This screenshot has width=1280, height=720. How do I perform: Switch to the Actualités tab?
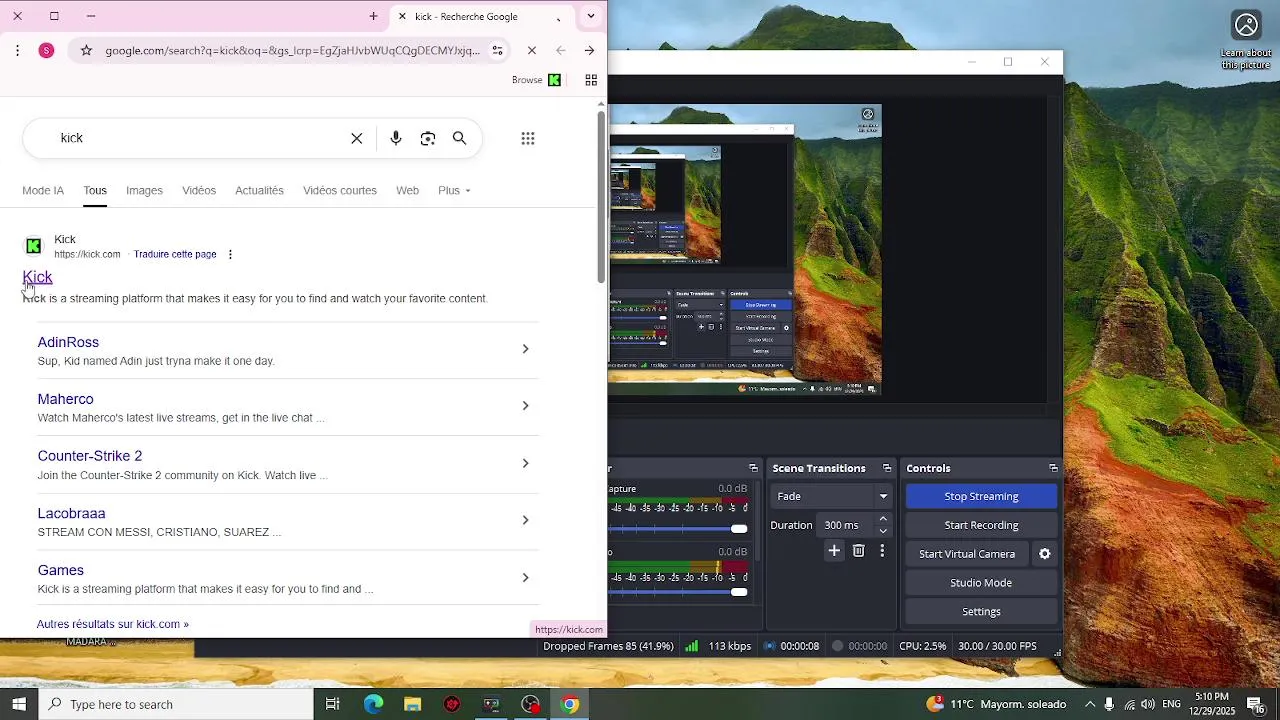[x=259, y=190]
